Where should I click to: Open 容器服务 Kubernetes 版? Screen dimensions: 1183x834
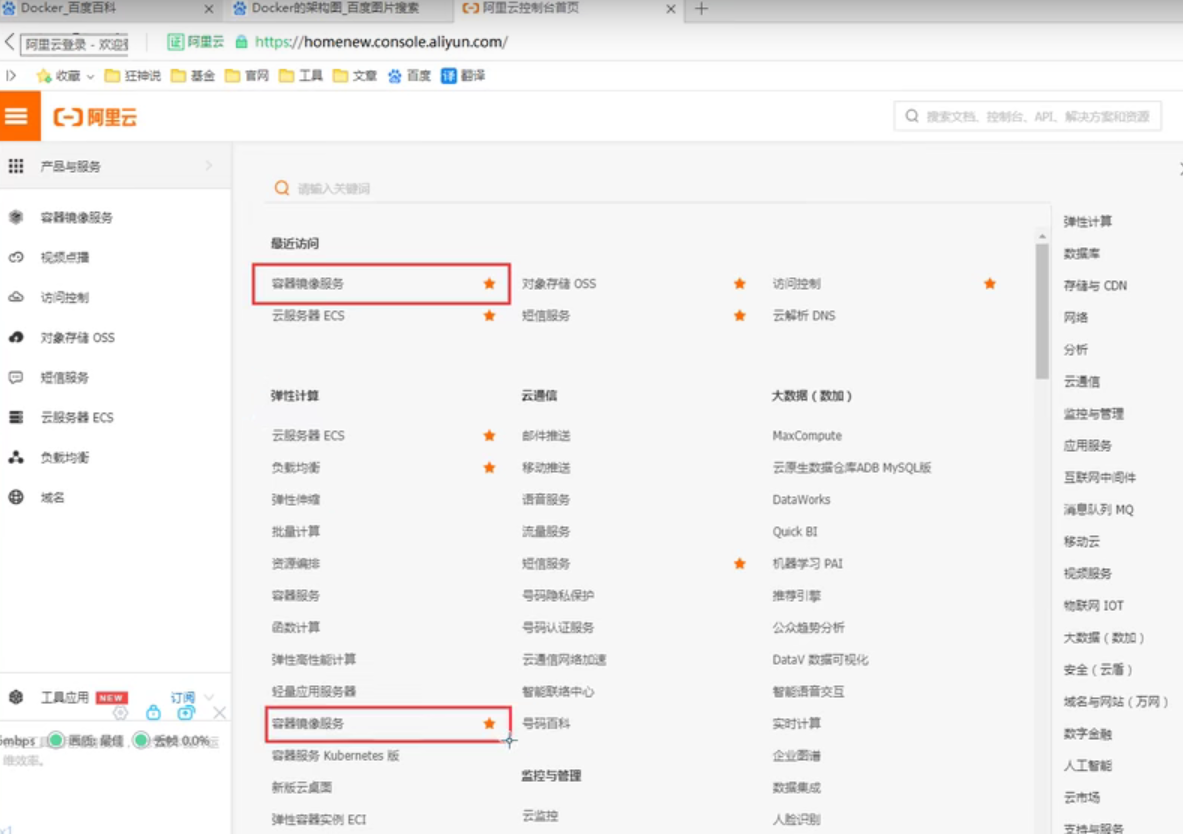(x=335, y=756)
